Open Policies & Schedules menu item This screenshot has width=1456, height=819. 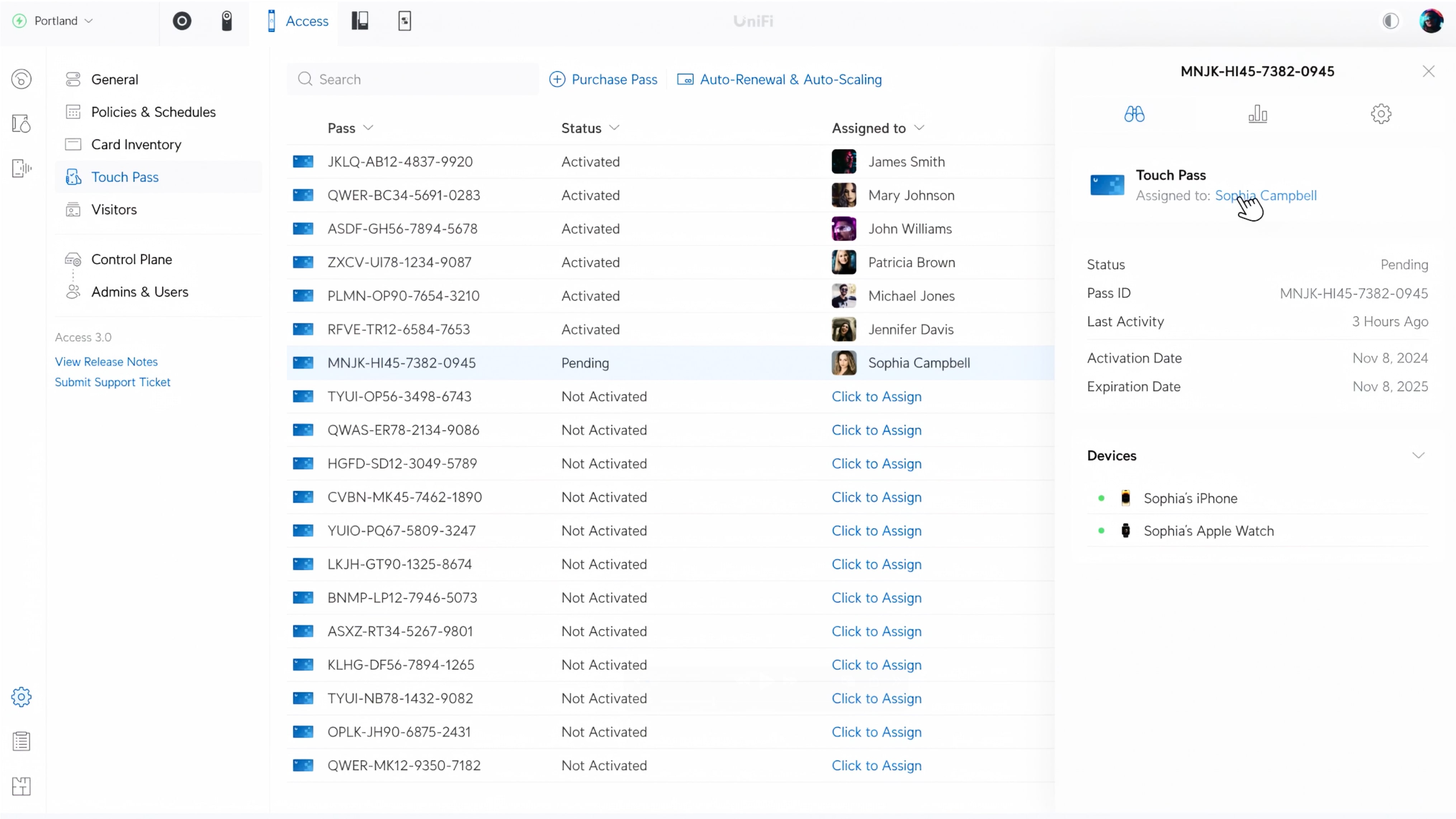(x=153, y=112)
